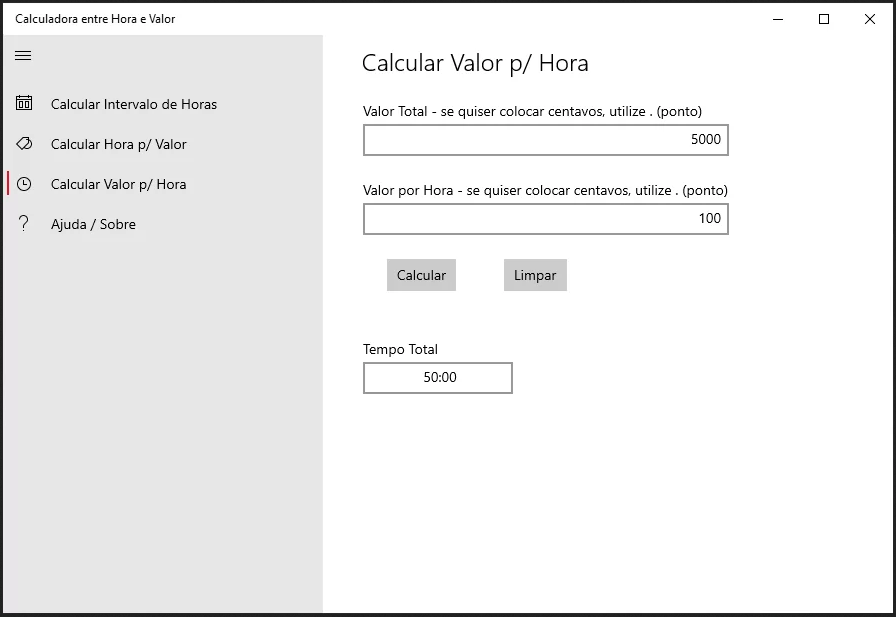Close the Calculadora entre Hora e Valor window
Screen dimensions: 896x617
click(x=869, y=19)
